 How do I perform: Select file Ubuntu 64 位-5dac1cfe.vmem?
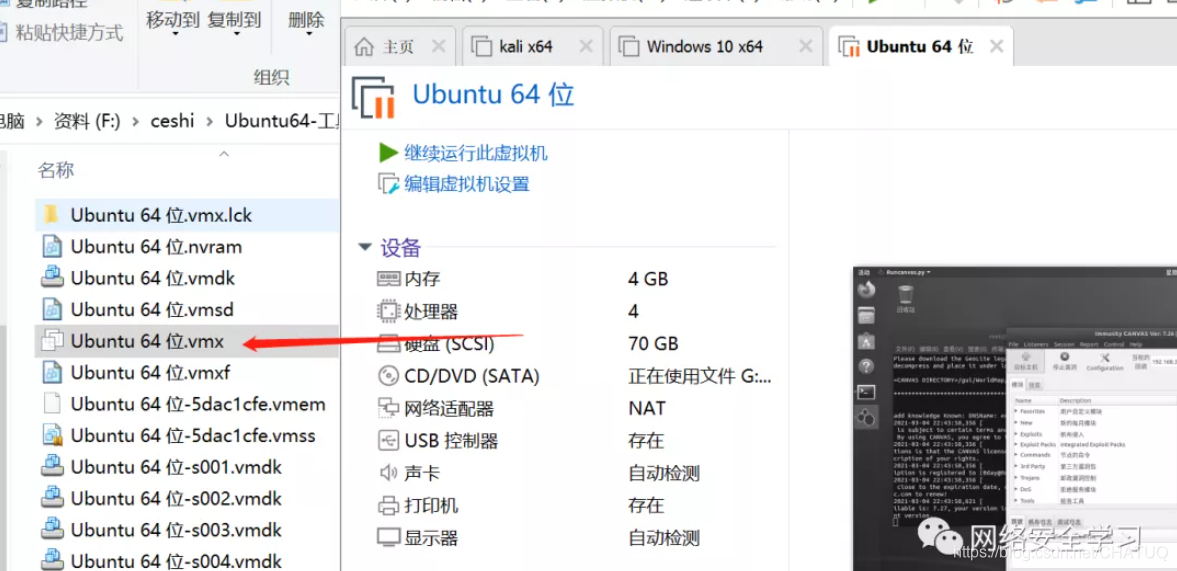(x=198, y=404)
